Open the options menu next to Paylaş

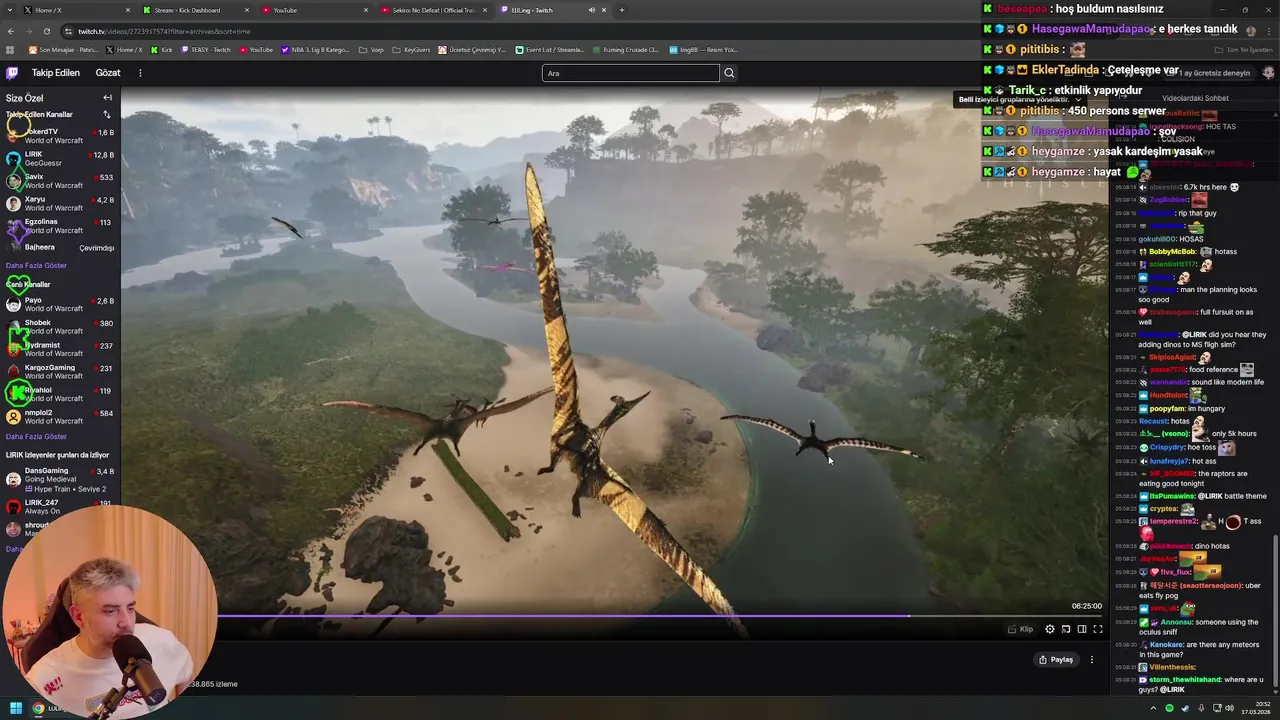tap(1092, 660)
